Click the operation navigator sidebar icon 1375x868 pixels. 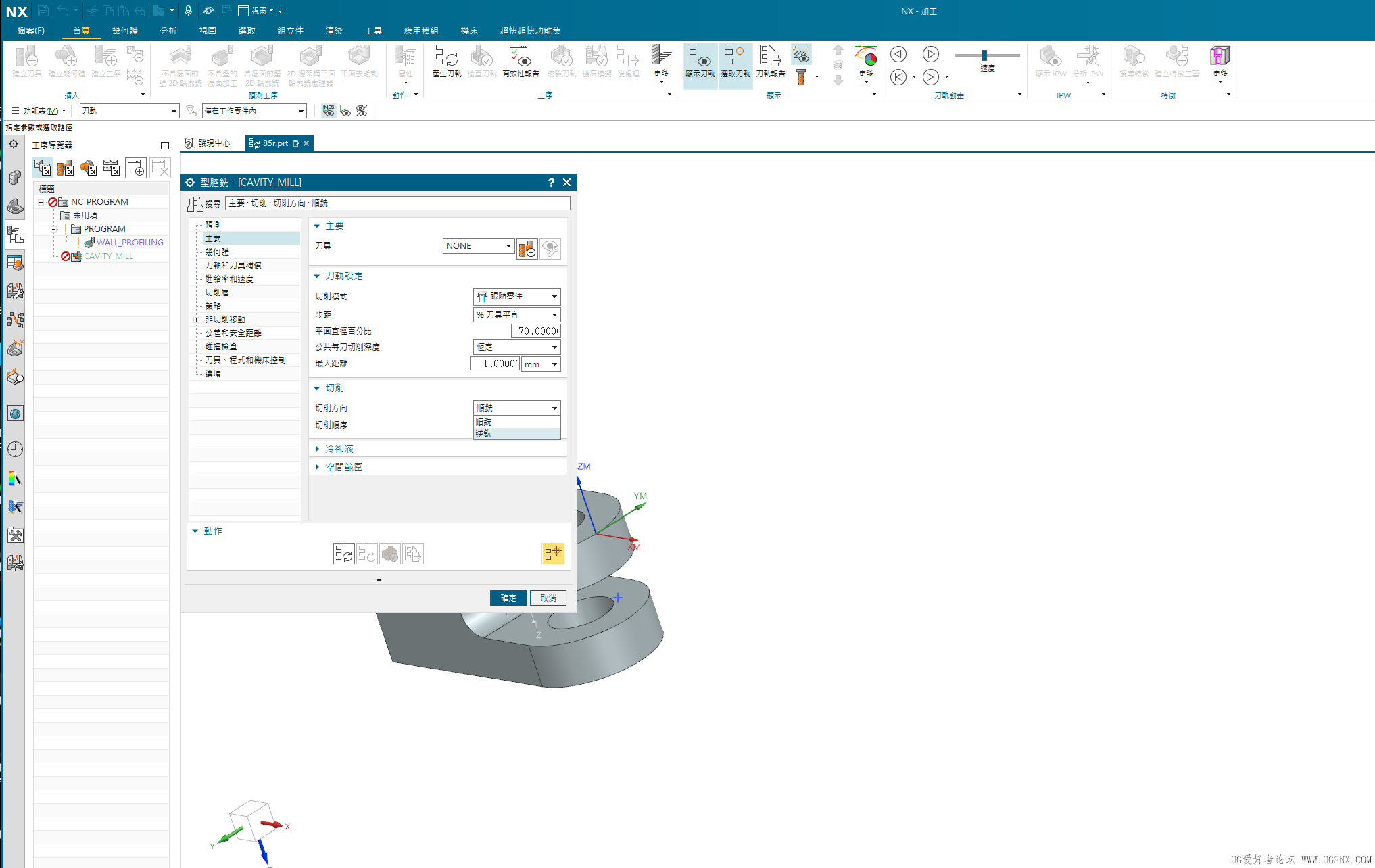coord(15,235)
